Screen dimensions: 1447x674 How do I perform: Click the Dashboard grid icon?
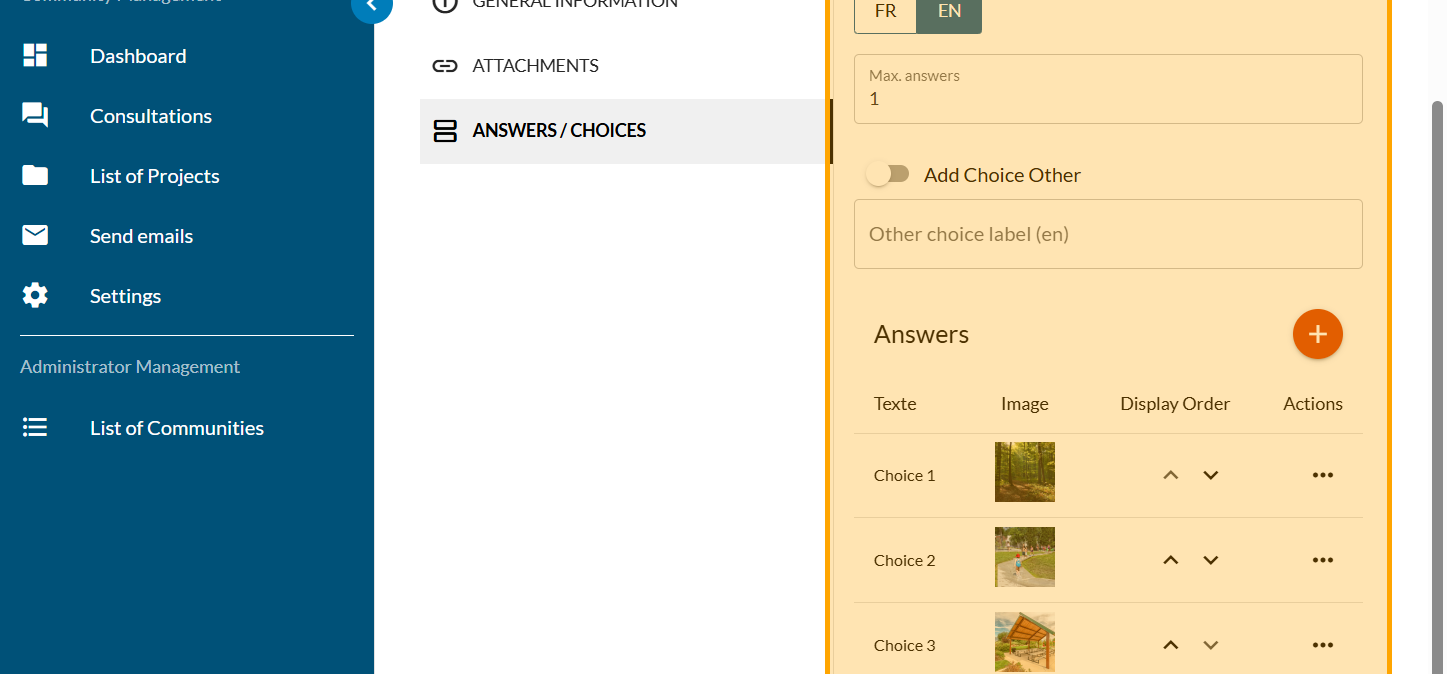coord(35,56)
